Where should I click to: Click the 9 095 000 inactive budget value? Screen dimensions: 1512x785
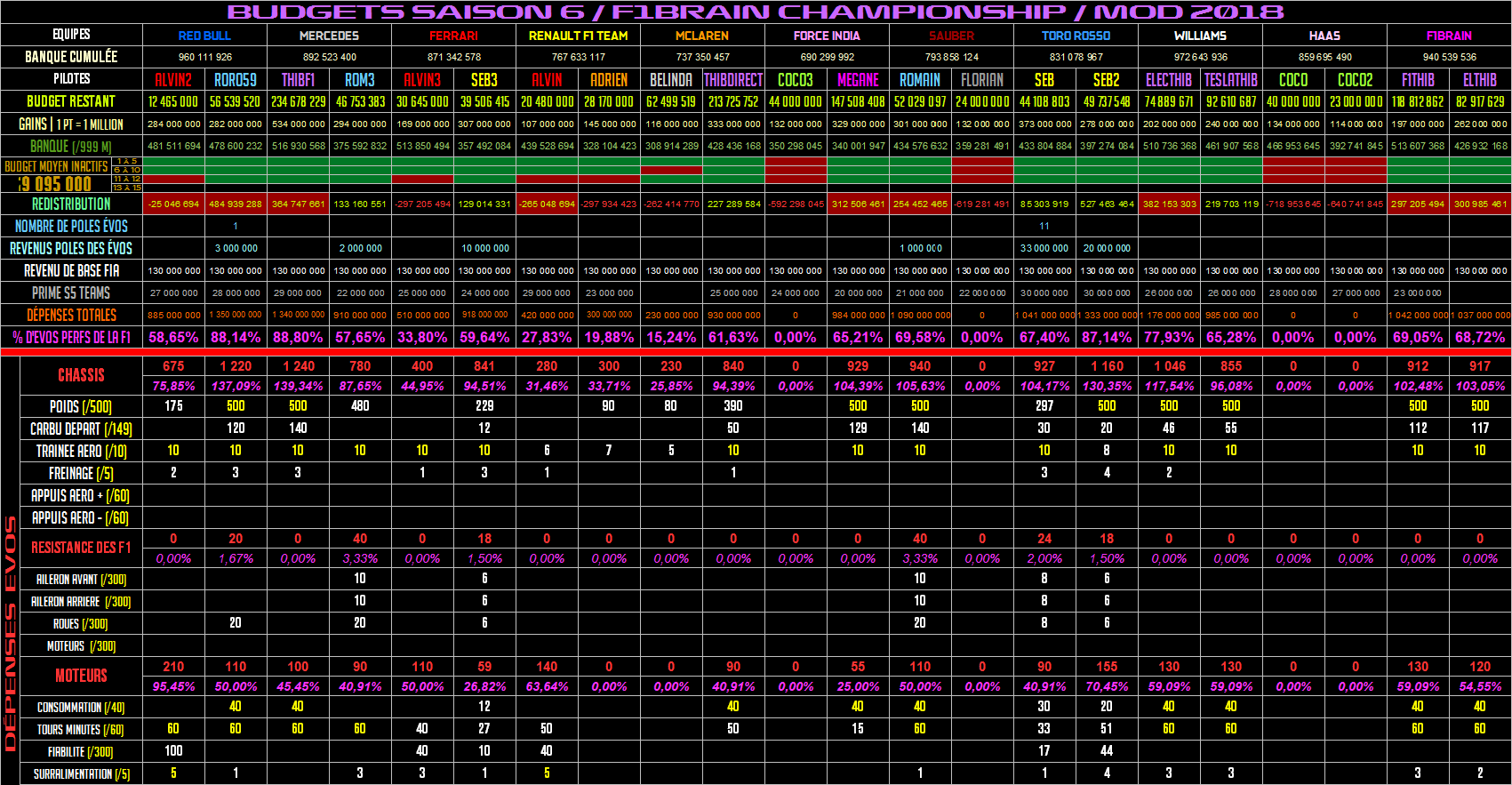[x=55, y=184]
